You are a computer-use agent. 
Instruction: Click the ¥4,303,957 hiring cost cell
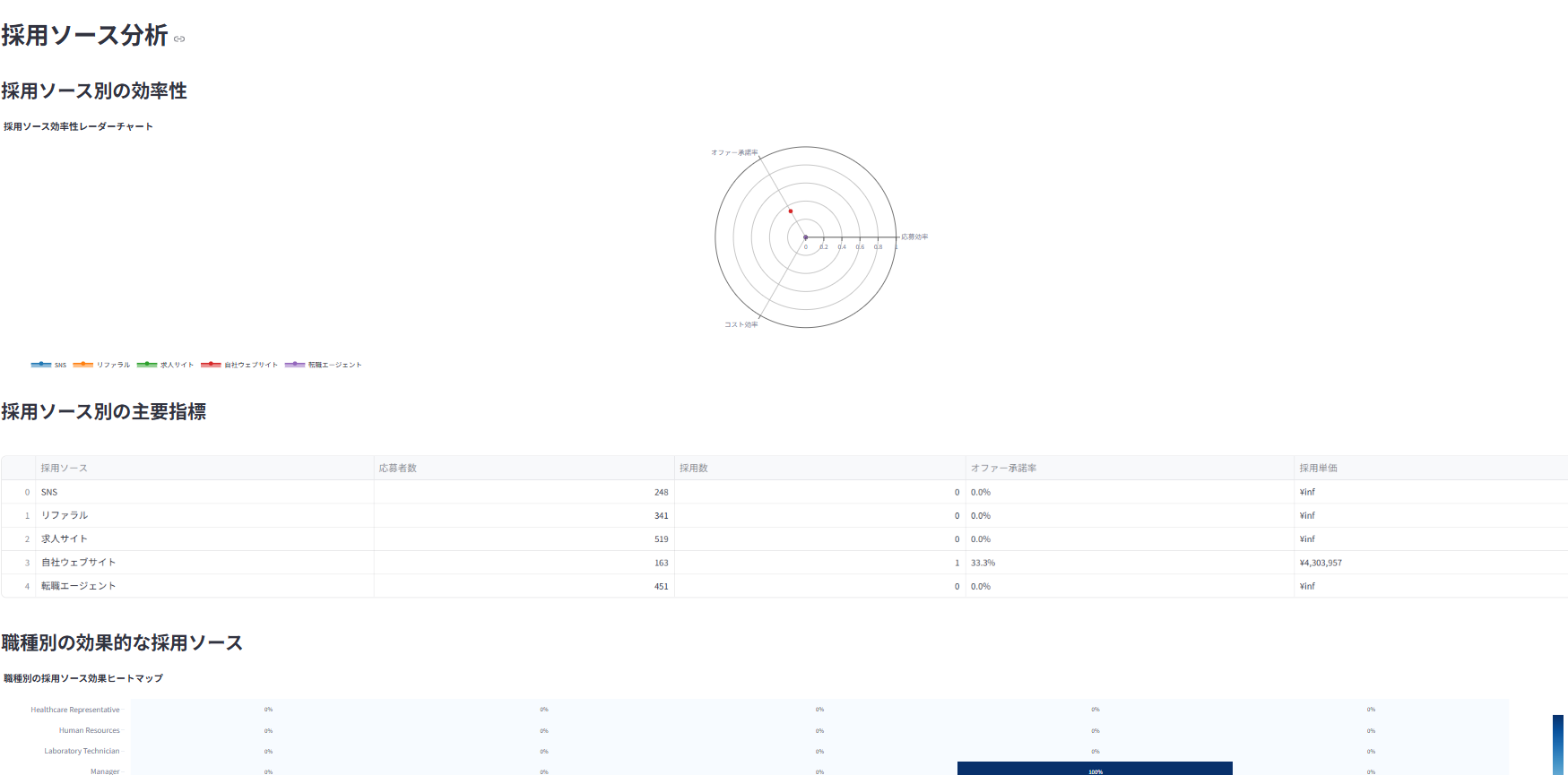coord(1431,563)
